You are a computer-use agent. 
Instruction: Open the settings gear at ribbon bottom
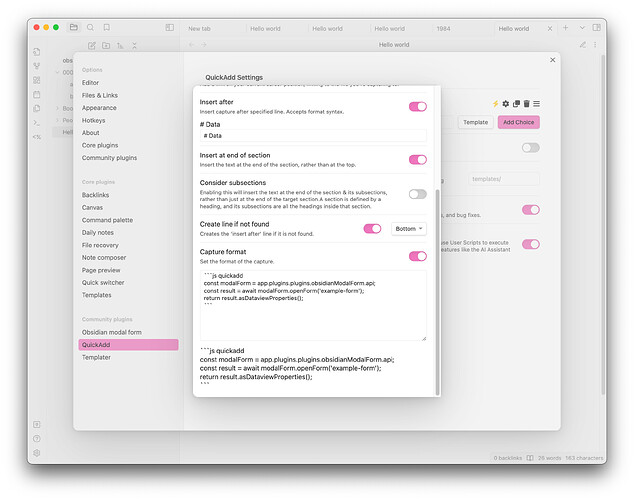tap(37, 453)
